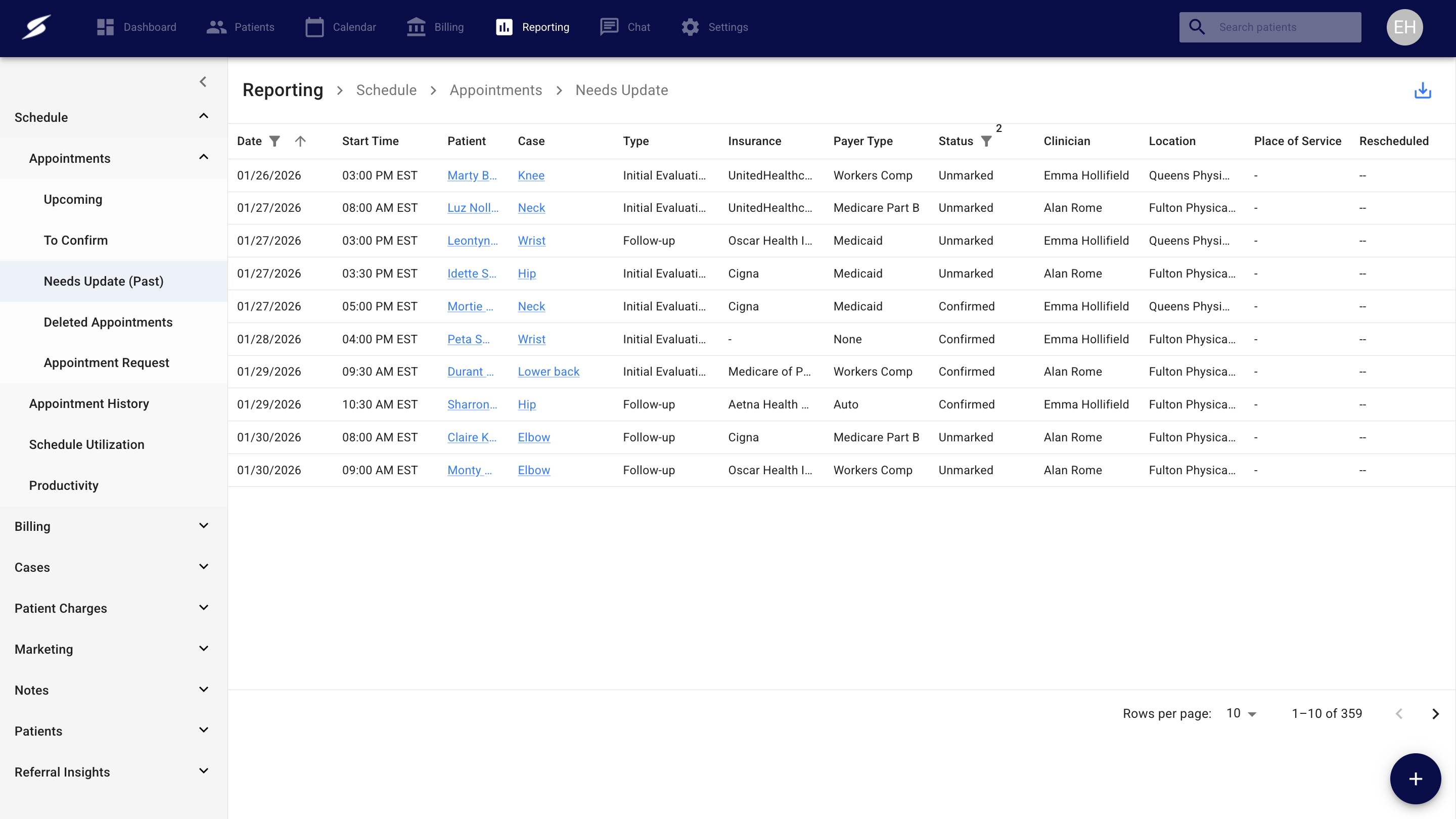Expand the Billing sidebar section

tap(203, 526)
